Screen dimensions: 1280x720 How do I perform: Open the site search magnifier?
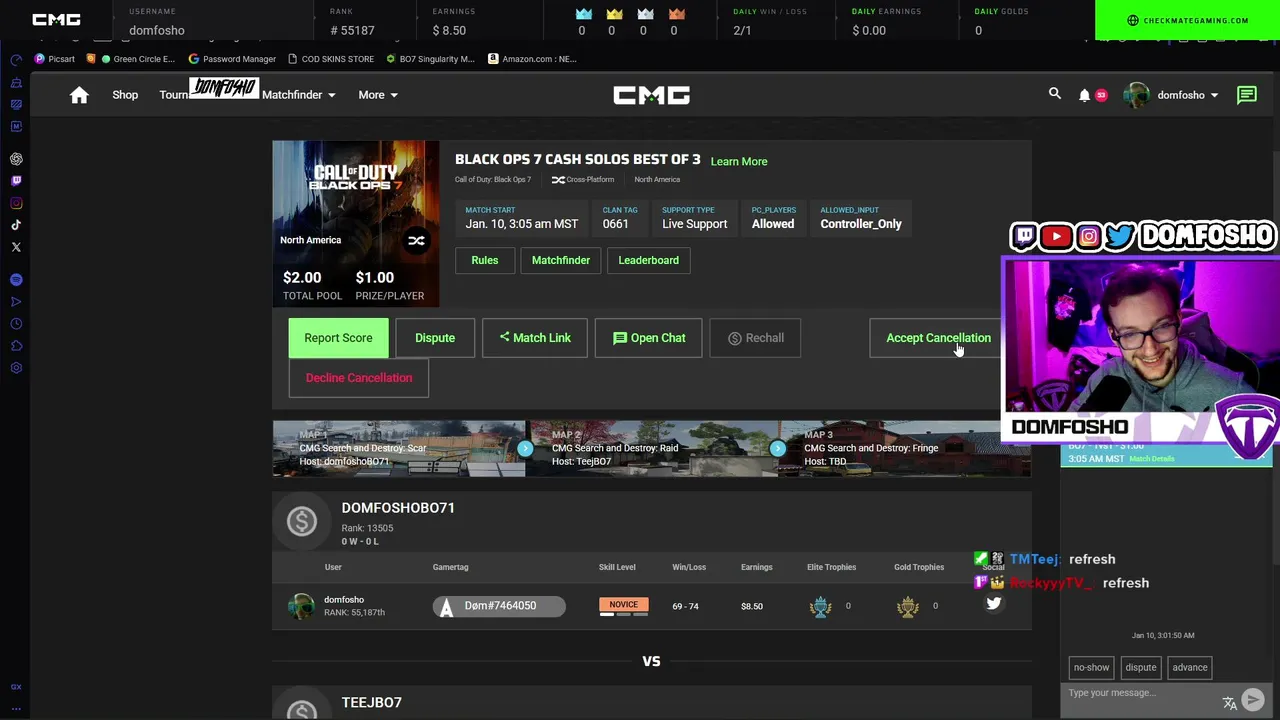click(x=1054, y=94)
